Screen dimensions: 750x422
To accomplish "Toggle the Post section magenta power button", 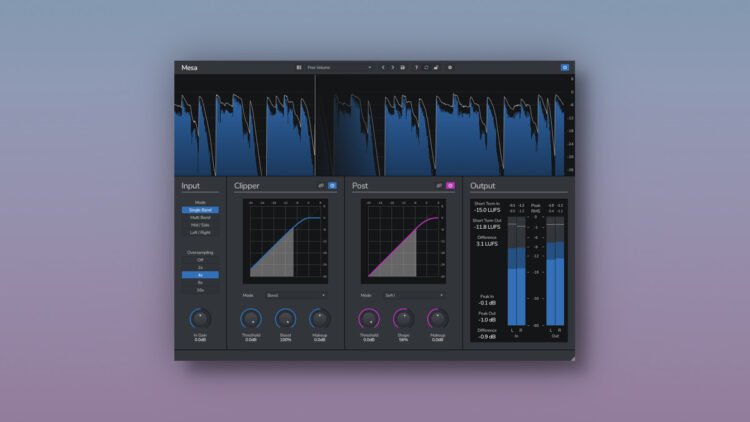I will [450, 186].
